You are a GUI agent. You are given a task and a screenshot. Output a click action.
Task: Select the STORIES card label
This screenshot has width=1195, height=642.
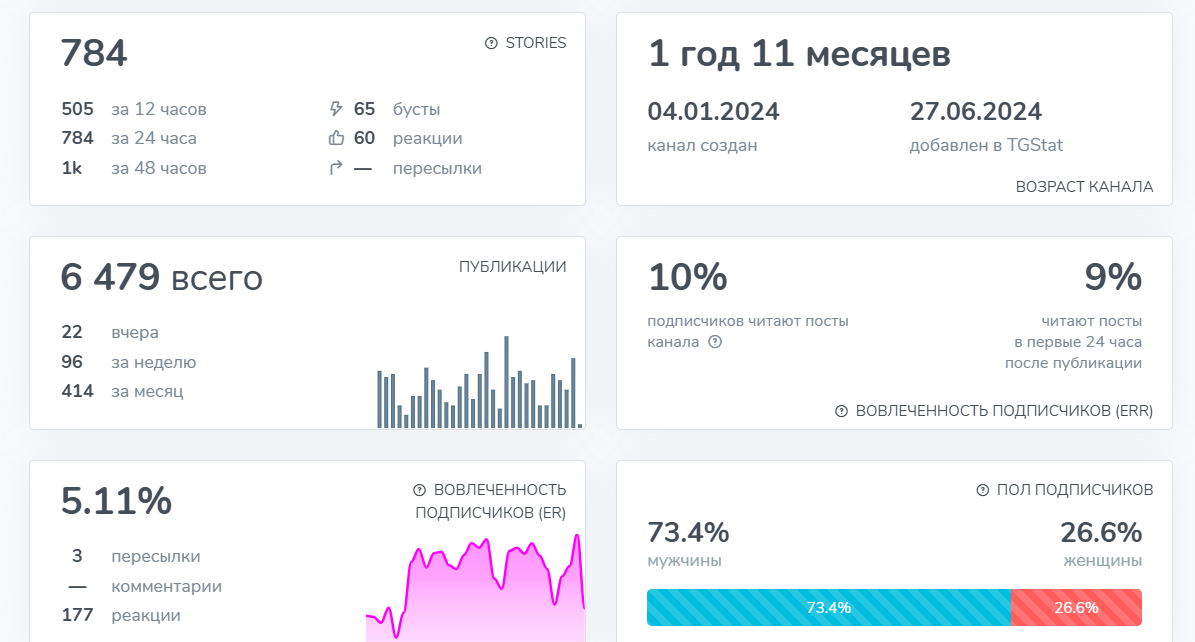point(535,43)
